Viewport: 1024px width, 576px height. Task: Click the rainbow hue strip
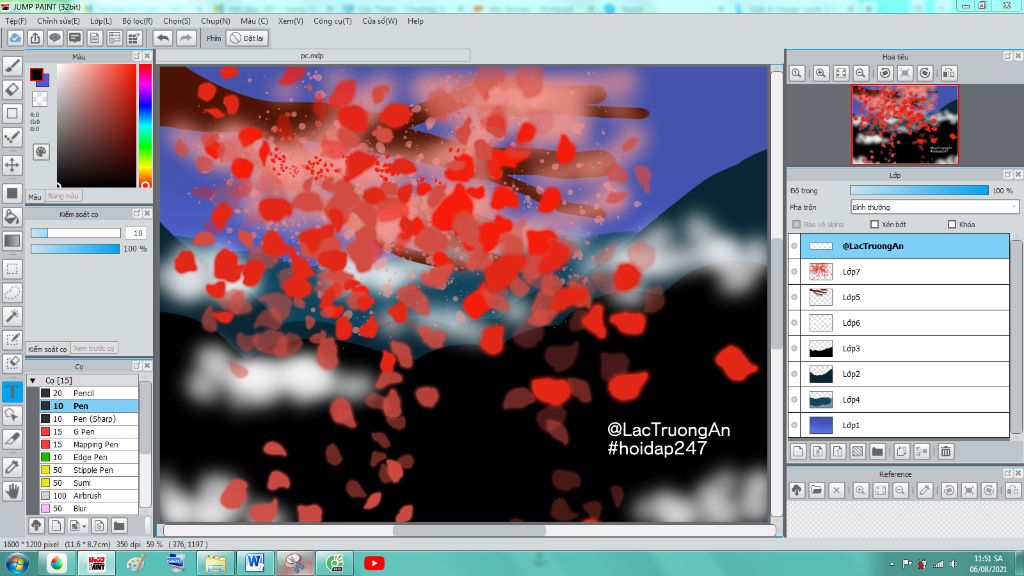click(145, 125)
